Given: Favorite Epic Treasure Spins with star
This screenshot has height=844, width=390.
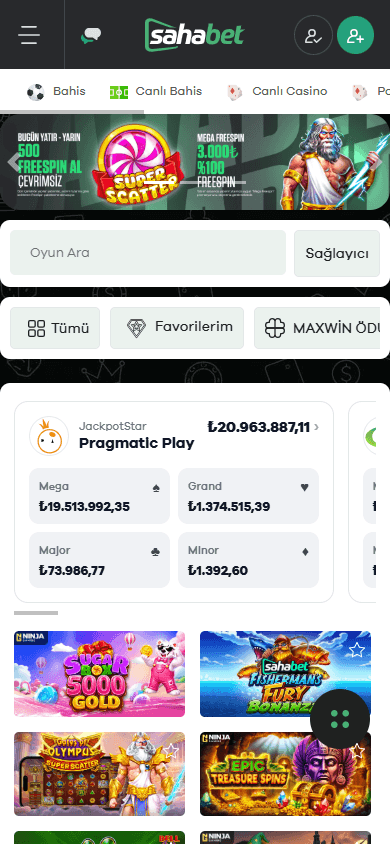Looking at the screenshot, I should coord(356,750).
